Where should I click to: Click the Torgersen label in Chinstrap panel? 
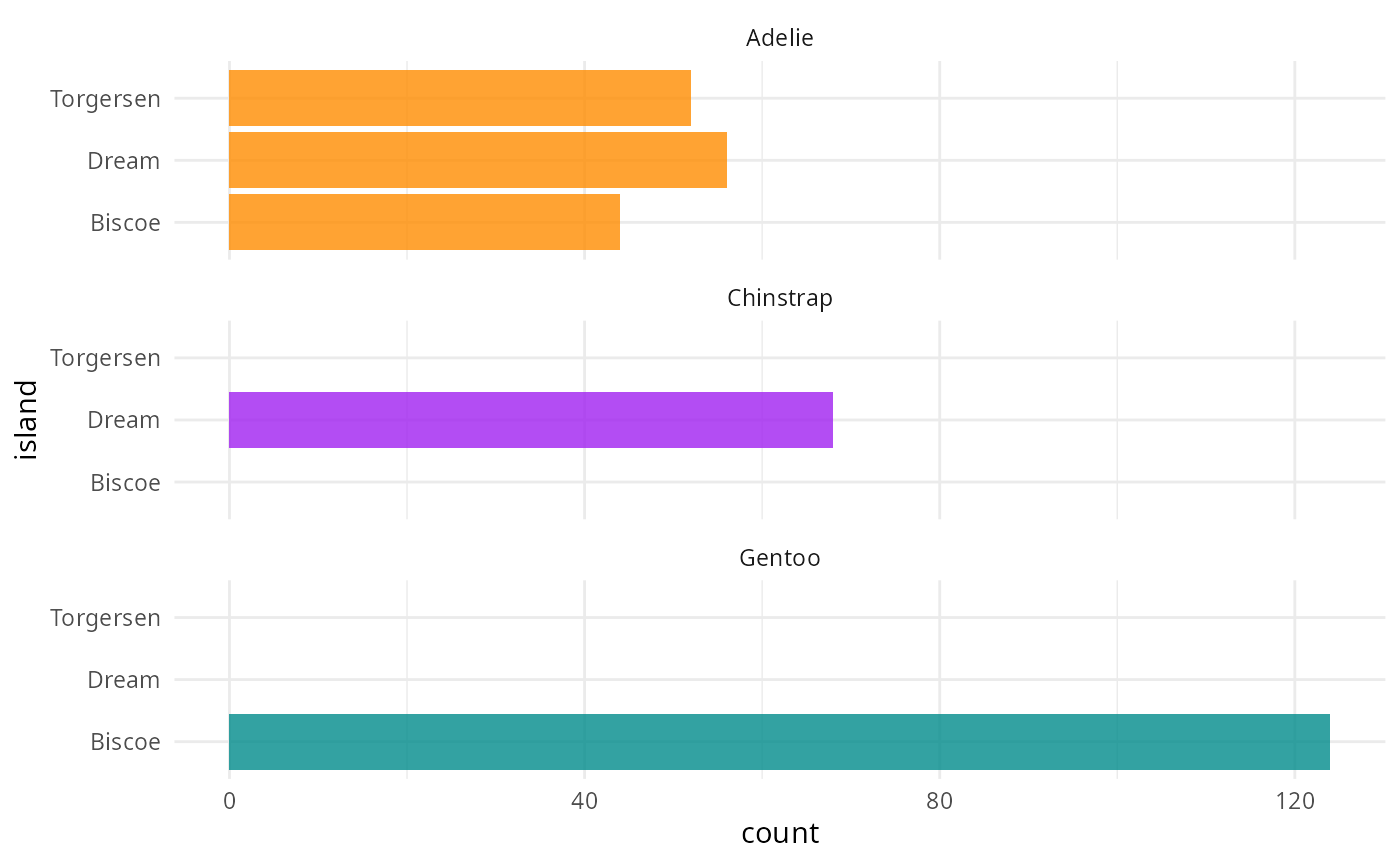[105, 358]
